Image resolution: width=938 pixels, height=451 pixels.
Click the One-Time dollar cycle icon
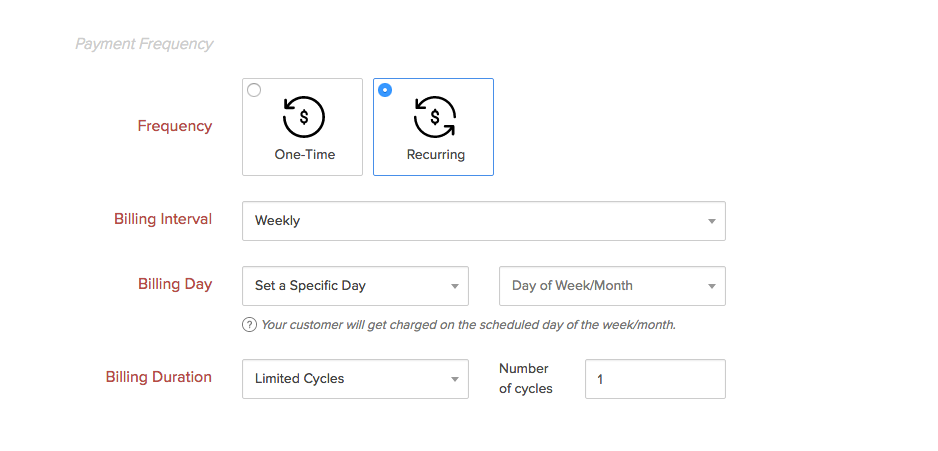coord(304,117)
